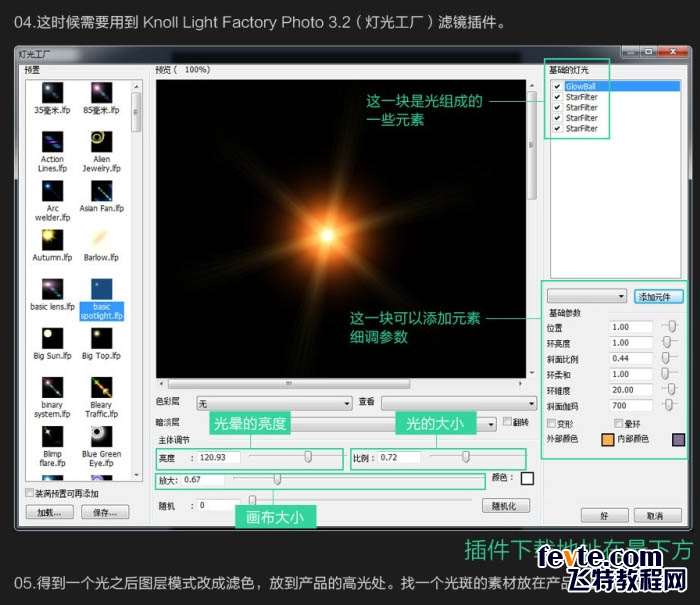The width and height of the screenshot is (700, 605).
Task: Select the Big Top.lfp preset
Action: tap(101, 338)
